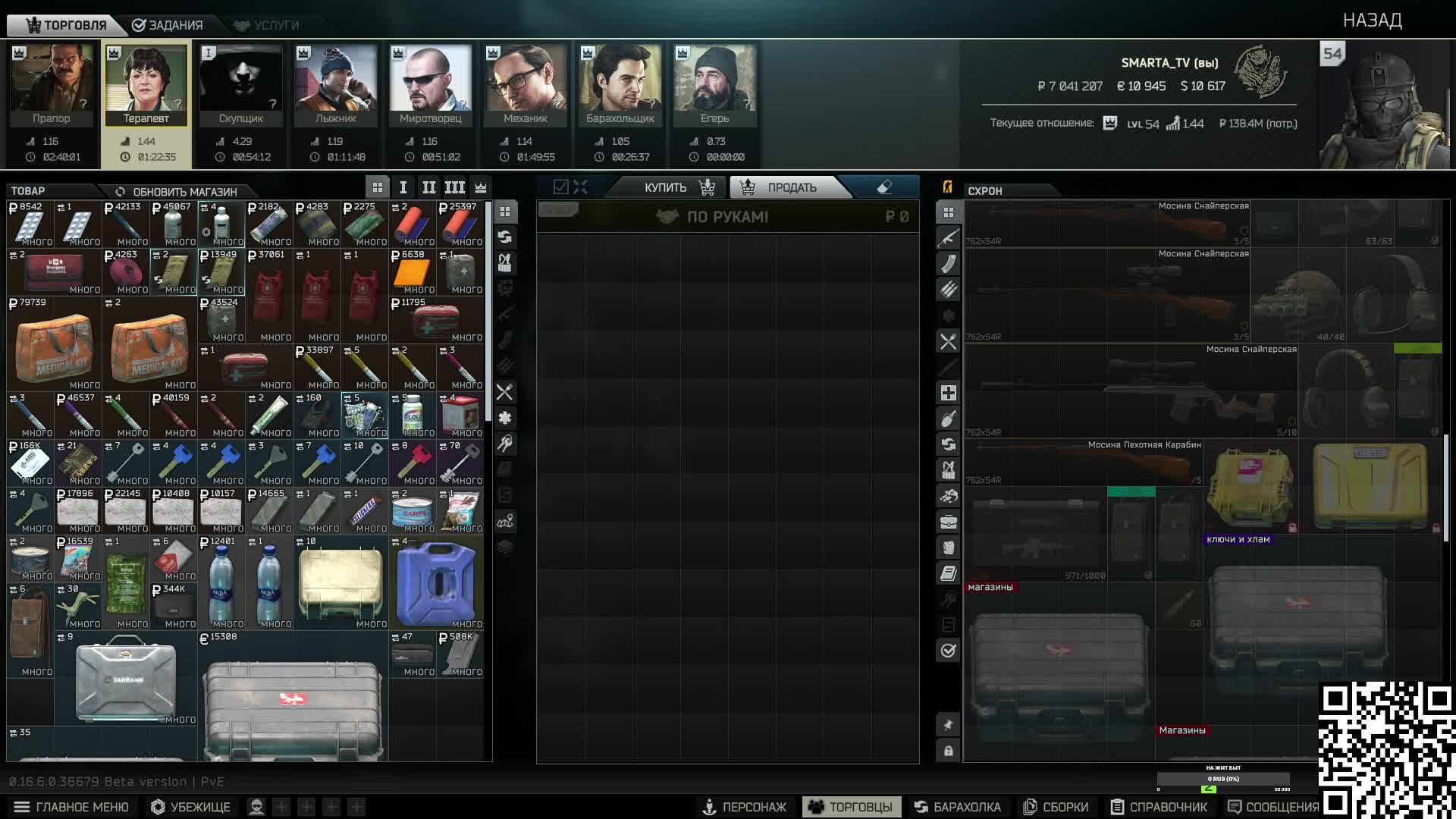Click the stash scrollbar on right edge
1456x819 pixels.
pyautogui.click(x=1447, y=487)
